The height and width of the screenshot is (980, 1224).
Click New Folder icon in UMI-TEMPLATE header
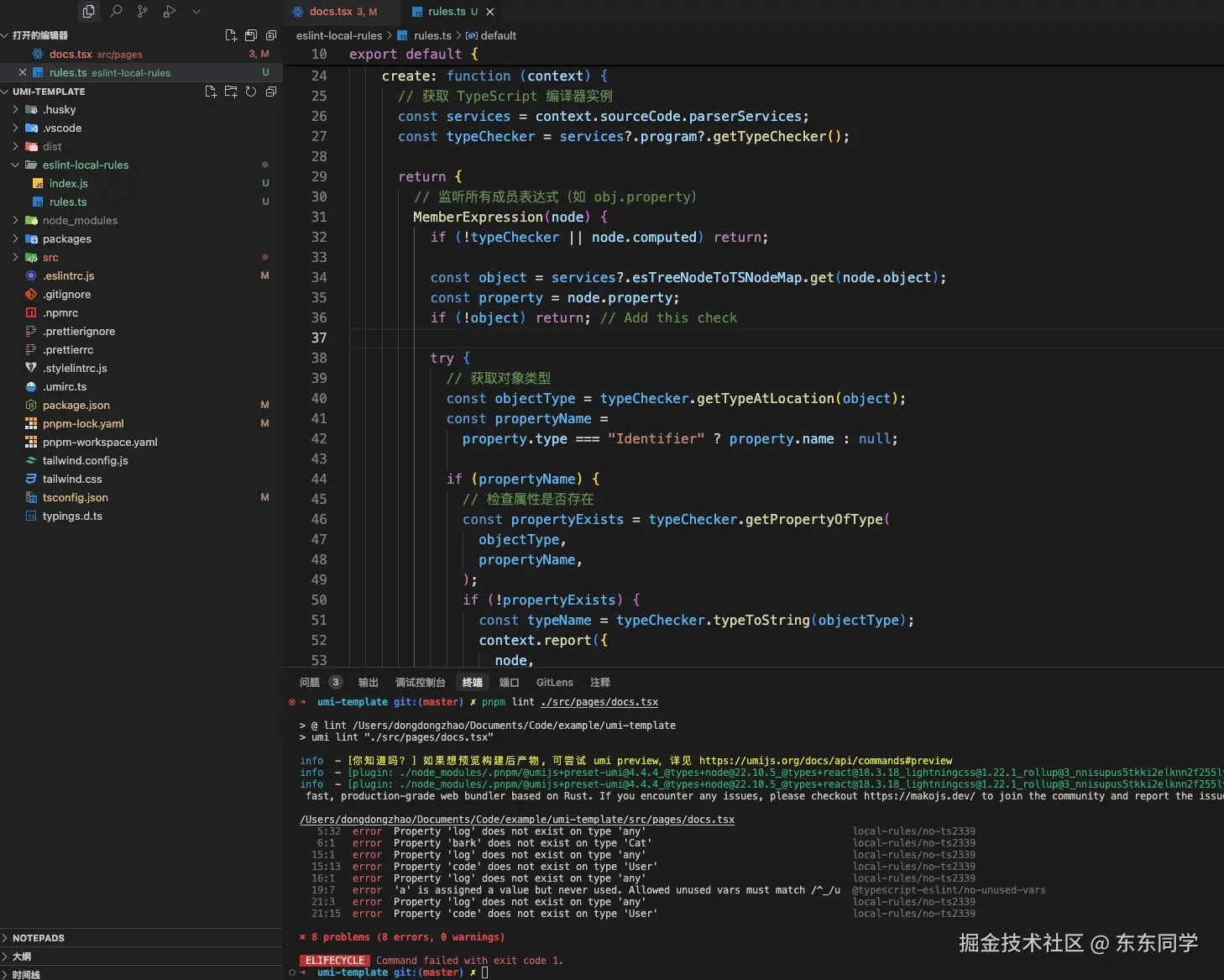tap(231, 92)
